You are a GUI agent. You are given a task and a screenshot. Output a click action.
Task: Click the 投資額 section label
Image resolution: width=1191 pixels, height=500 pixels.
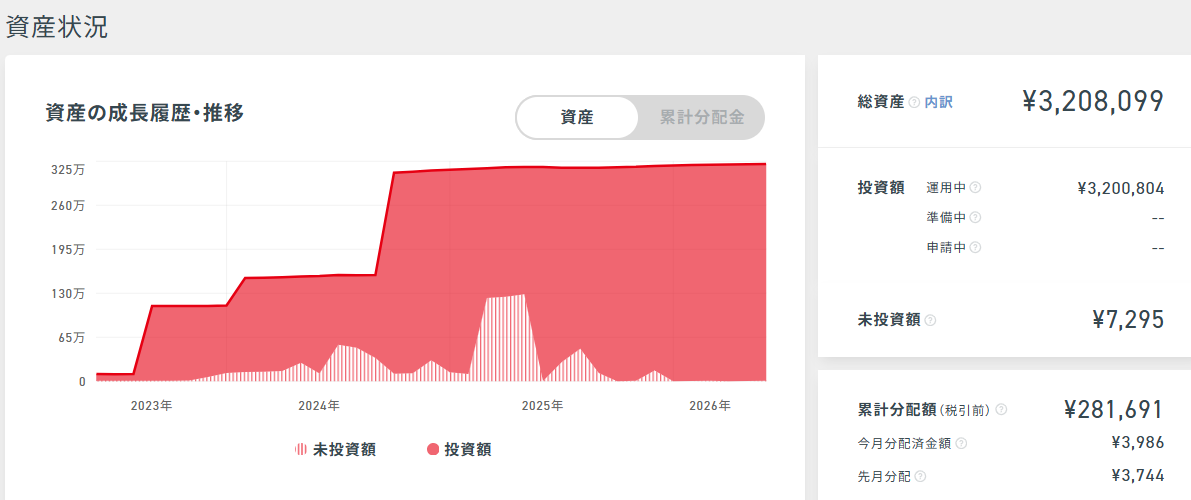click(880, 188)
